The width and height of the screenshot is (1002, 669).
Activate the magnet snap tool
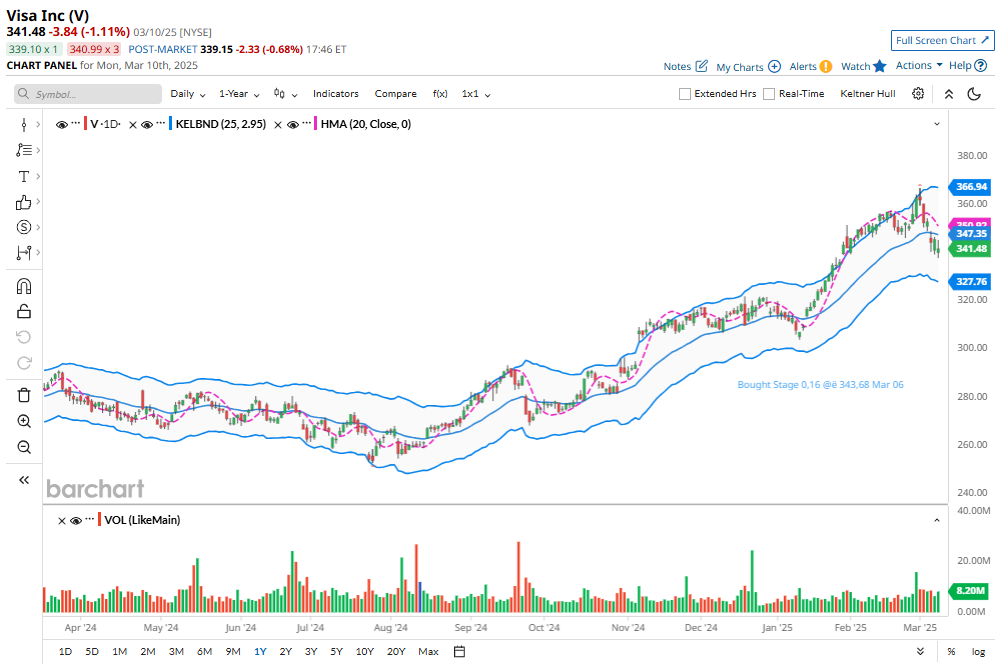tap(24, 286)
